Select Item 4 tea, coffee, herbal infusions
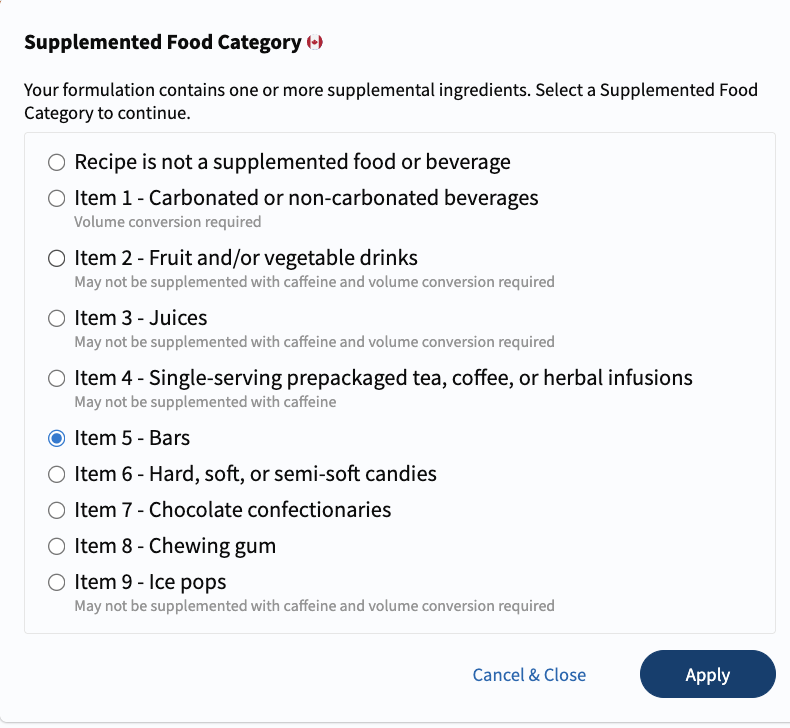 click(x=56, y=378)
